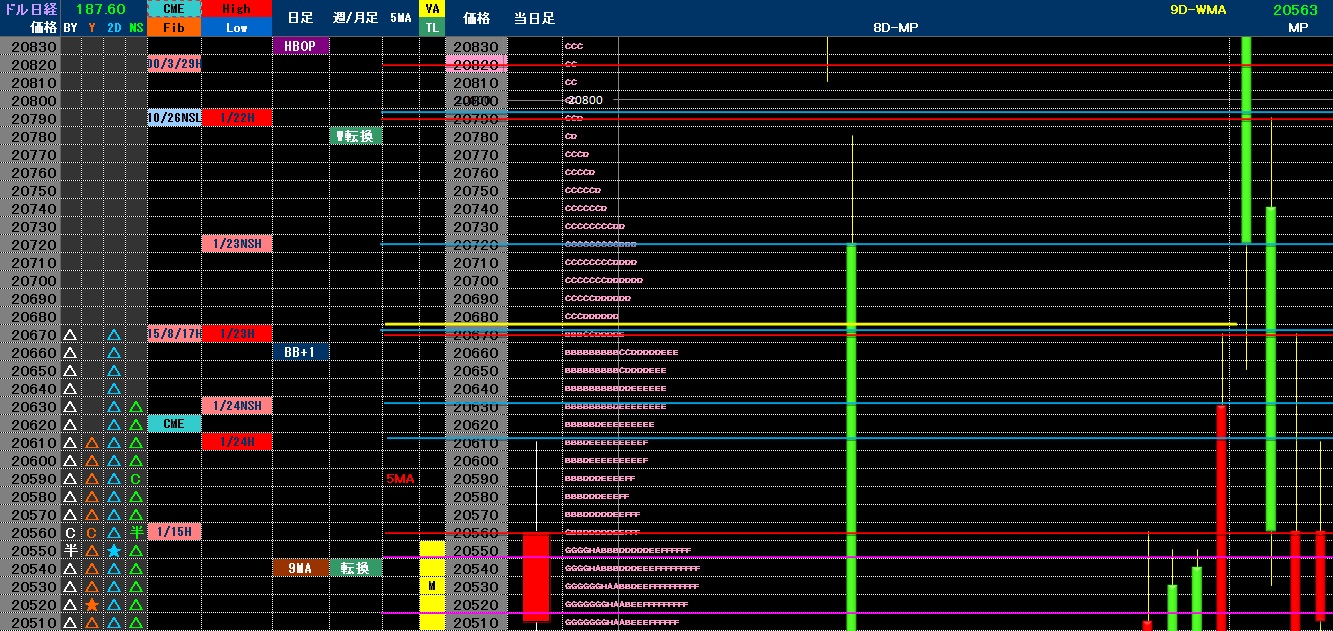Image resolution: width=1333 pixels, height=631 pixels.
Task: Click white 半 marker at 20550
Action: pyautogui.click(x=70, y=550)
